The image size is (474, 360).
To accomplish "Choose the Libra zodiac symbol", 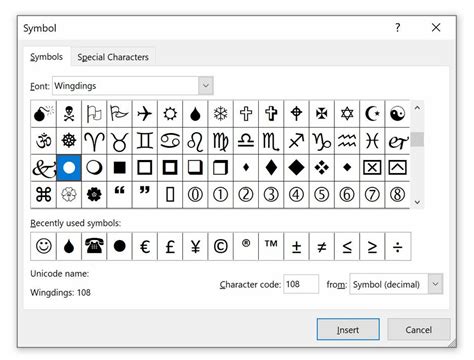I will click(x=246, y=141).
